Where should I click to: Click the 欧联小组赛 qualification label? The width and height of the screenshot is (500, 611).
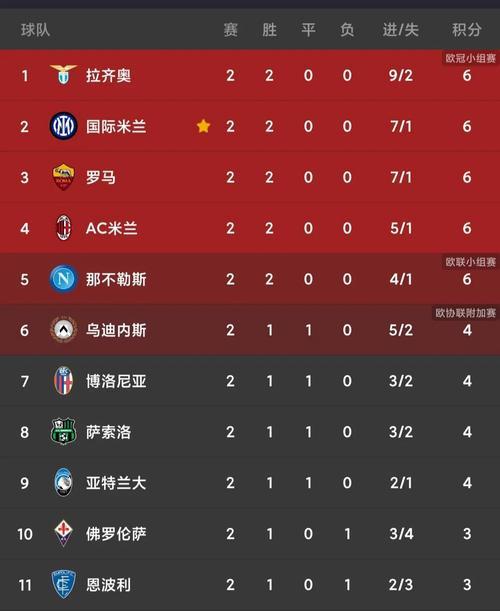[470, 262]
